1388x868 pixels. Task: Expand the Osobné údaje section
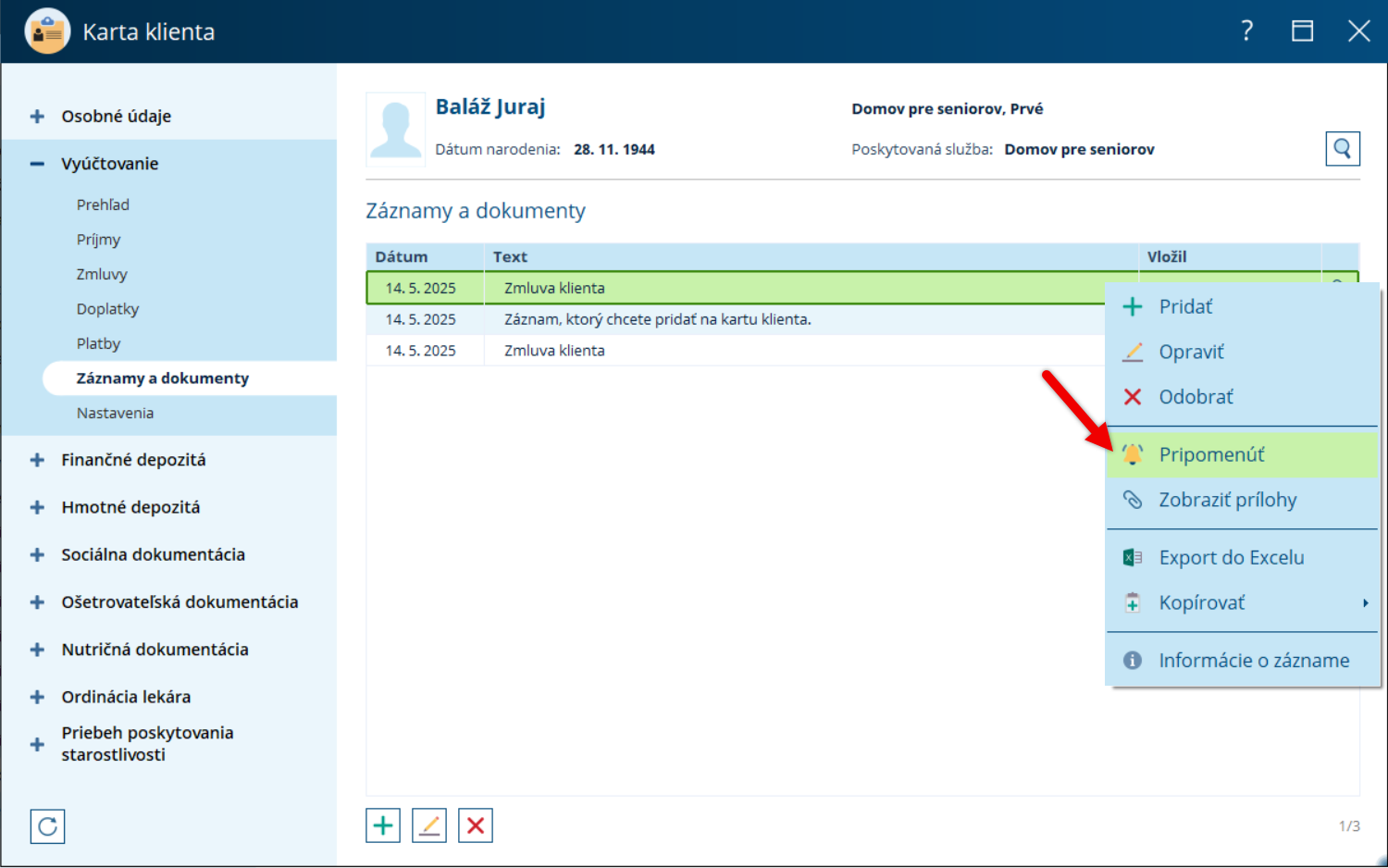pos(37,117)
